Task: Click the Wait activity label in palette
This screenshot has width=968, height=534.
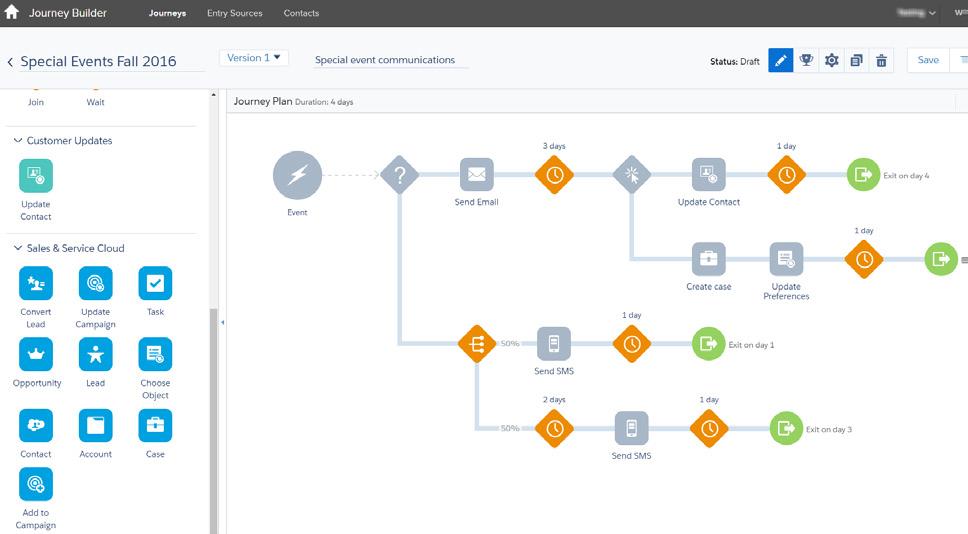Action: pos(95,102)
